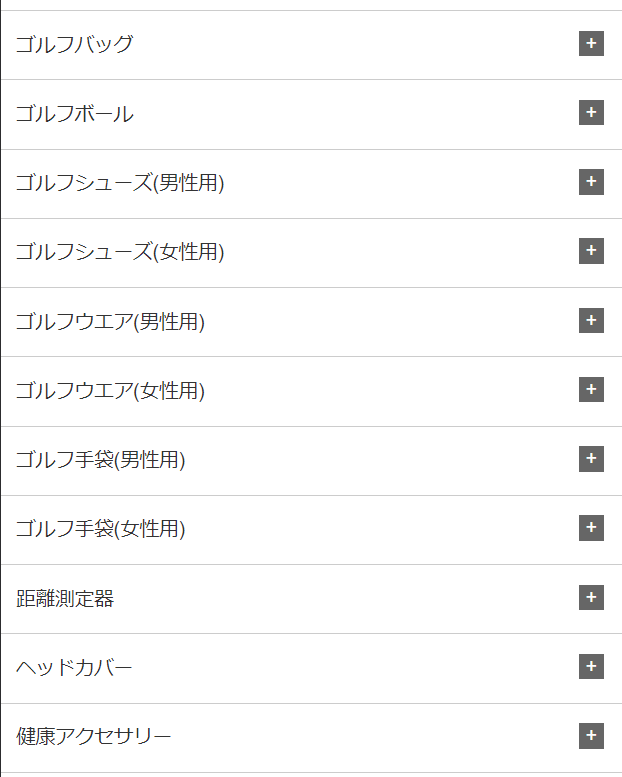Select the ゴルフ手袋(男性用) label
Image resolution: width=622 pixels, height=777 pixels.
click(x=100, y=459)
